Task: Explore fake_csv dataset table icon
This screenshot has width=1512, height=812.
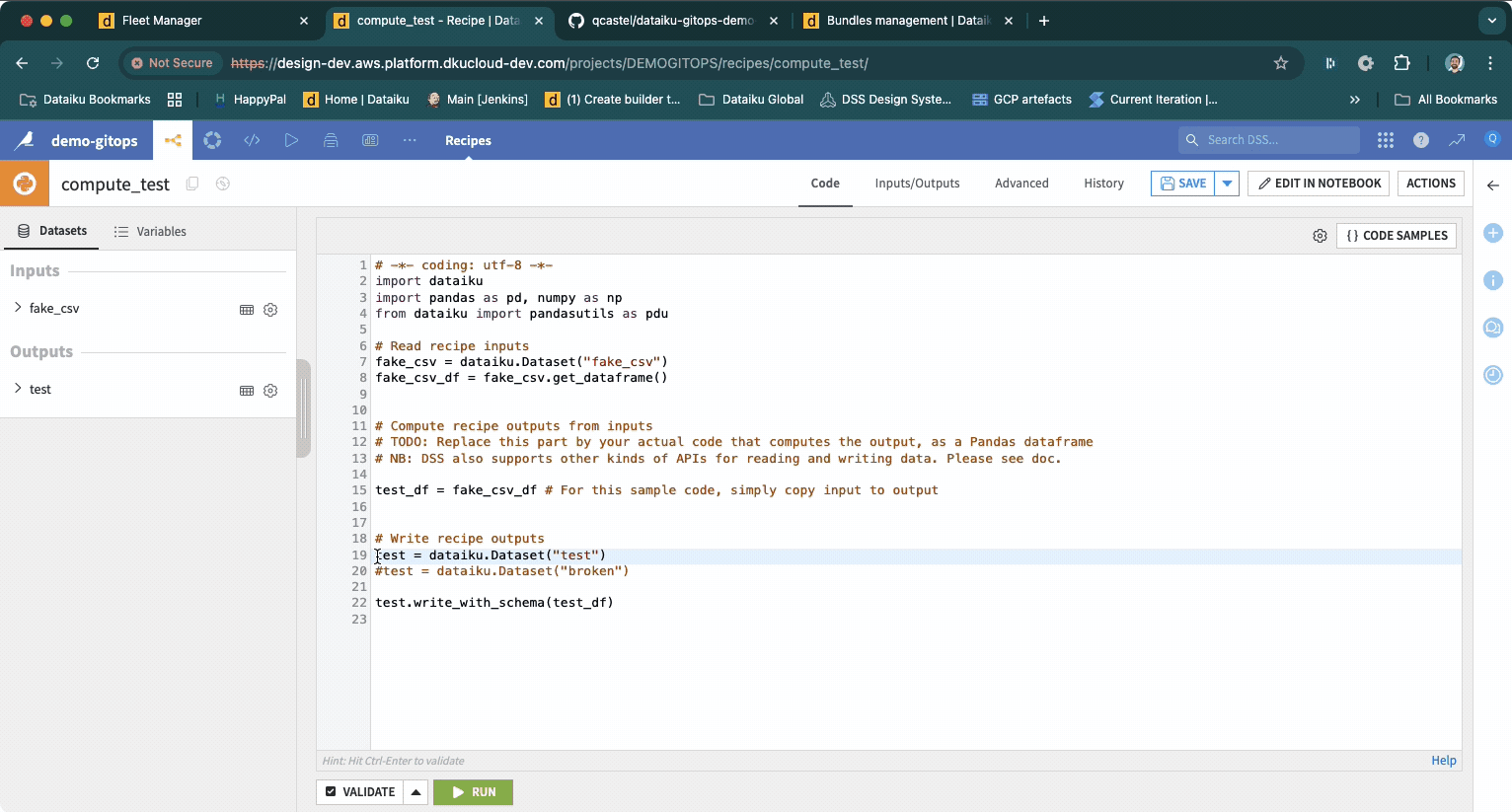Action: 247,310
